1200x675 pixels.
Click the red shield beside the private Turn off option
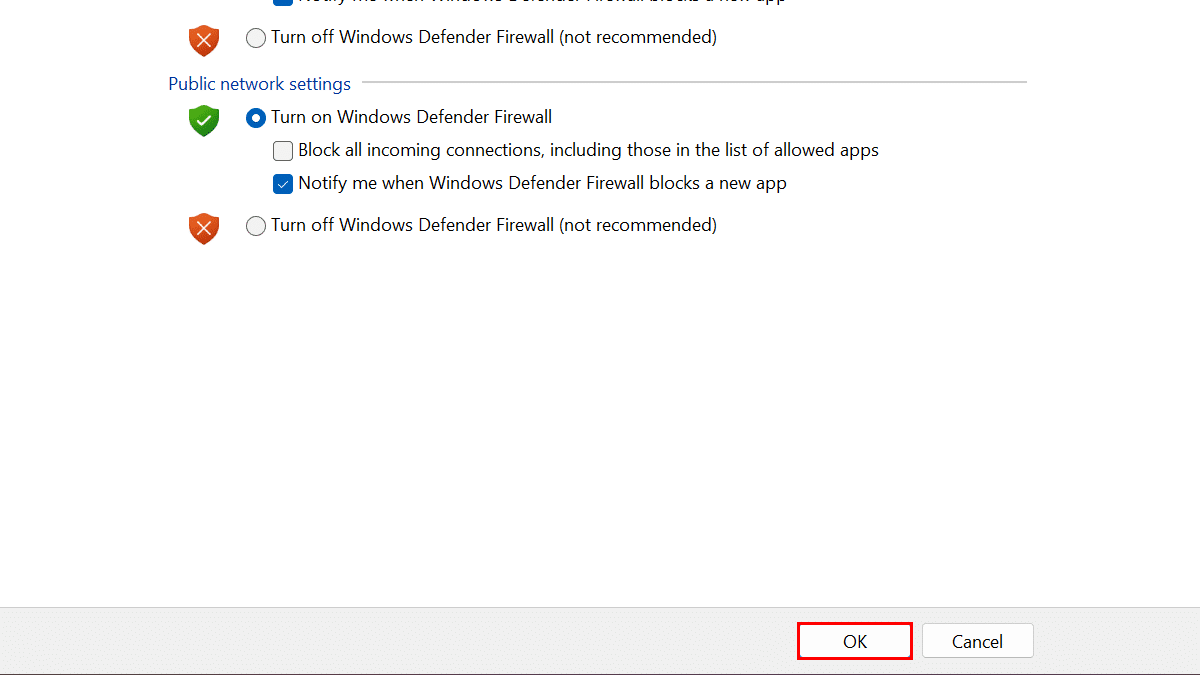203,40
